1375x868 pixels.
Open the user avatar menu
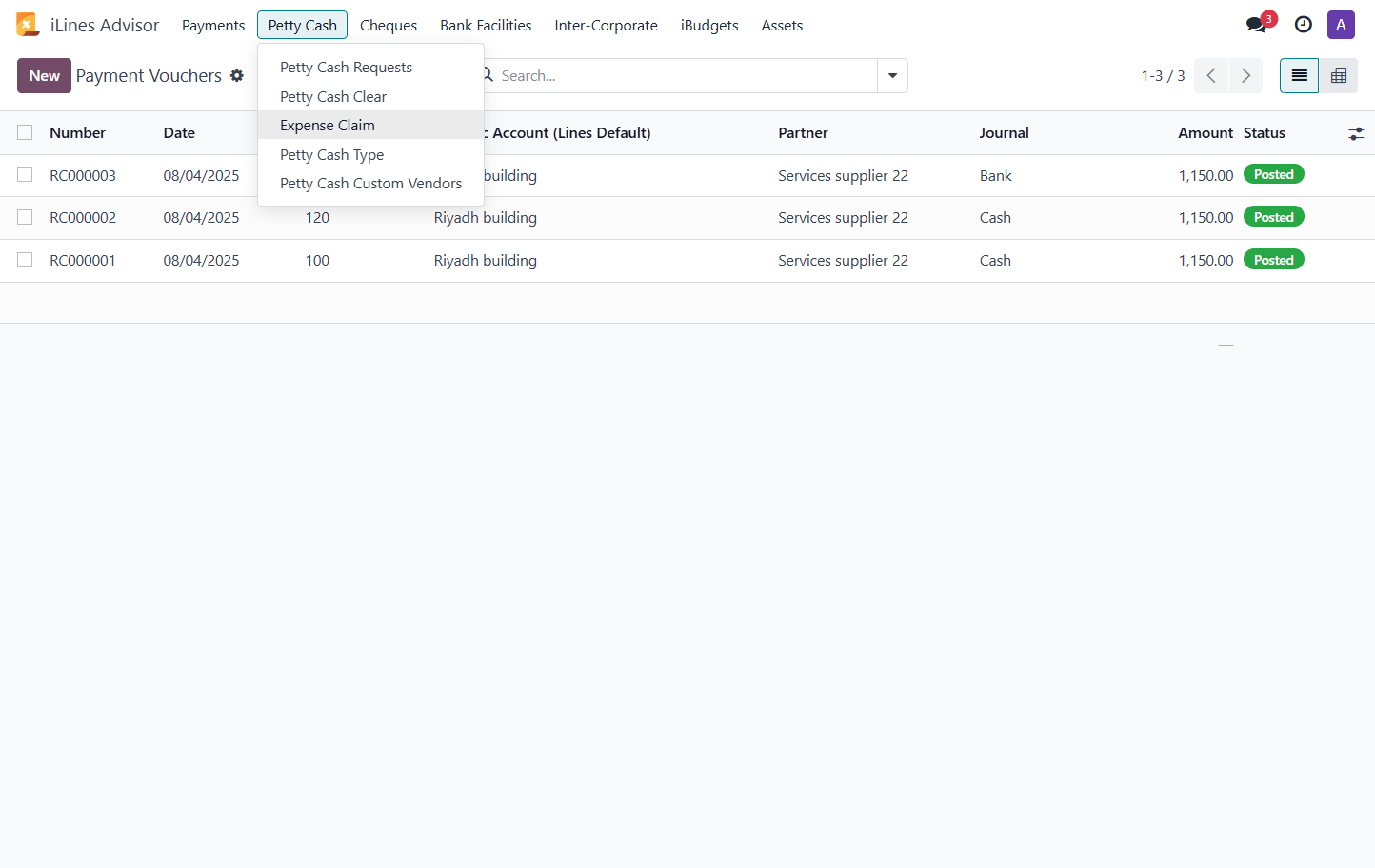[x=1341, y=25]
